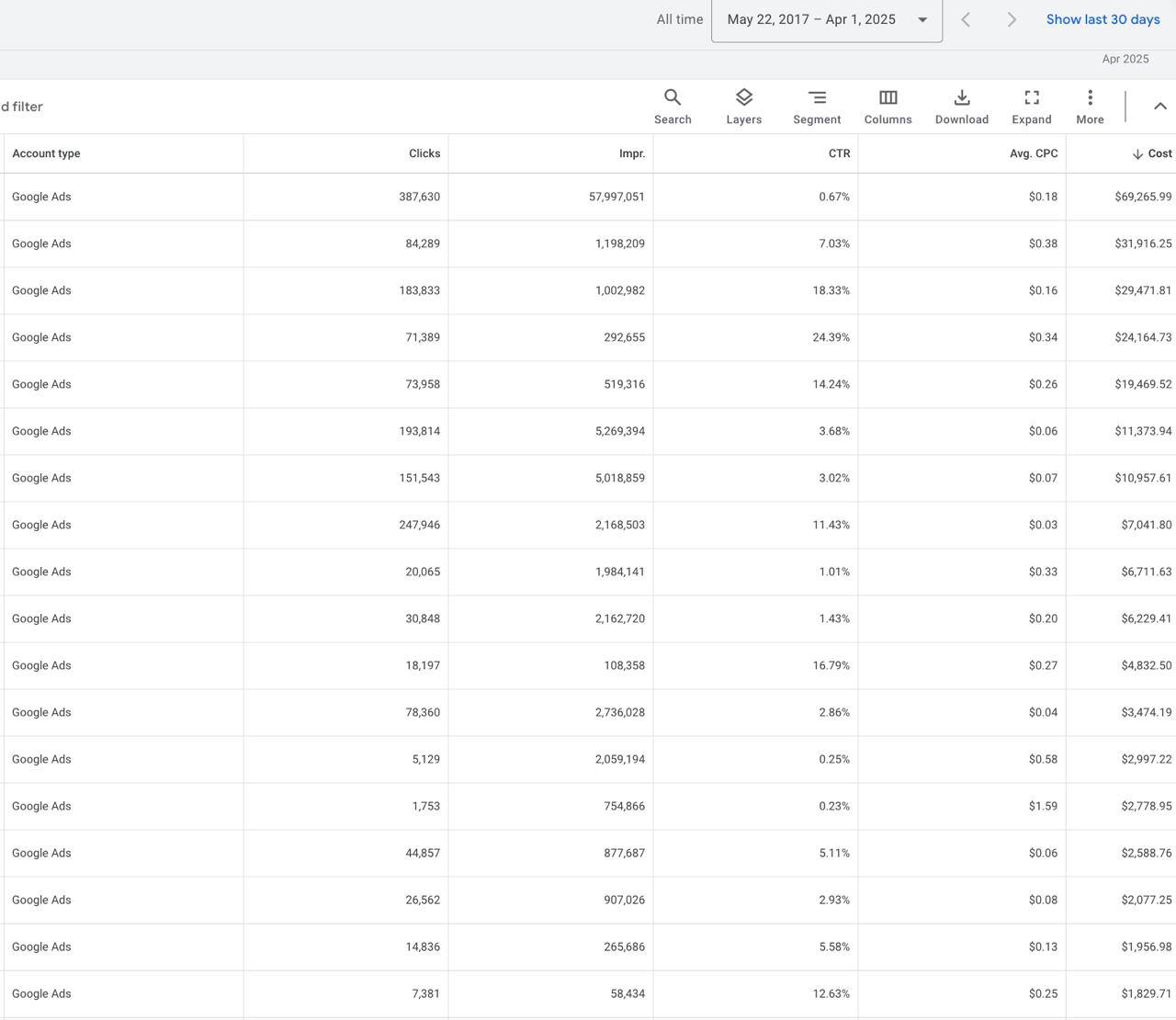The height and width of the screenshot is (1020, 1176).
Task: Sort by Clicks column header
Action: coord(424,153)
